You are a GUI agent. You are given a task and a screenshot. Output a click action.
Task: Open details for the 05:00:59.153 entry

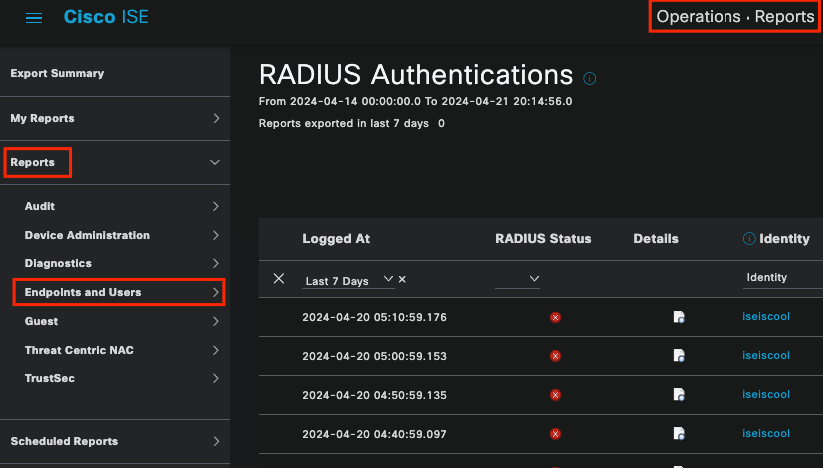coord(679,356)
